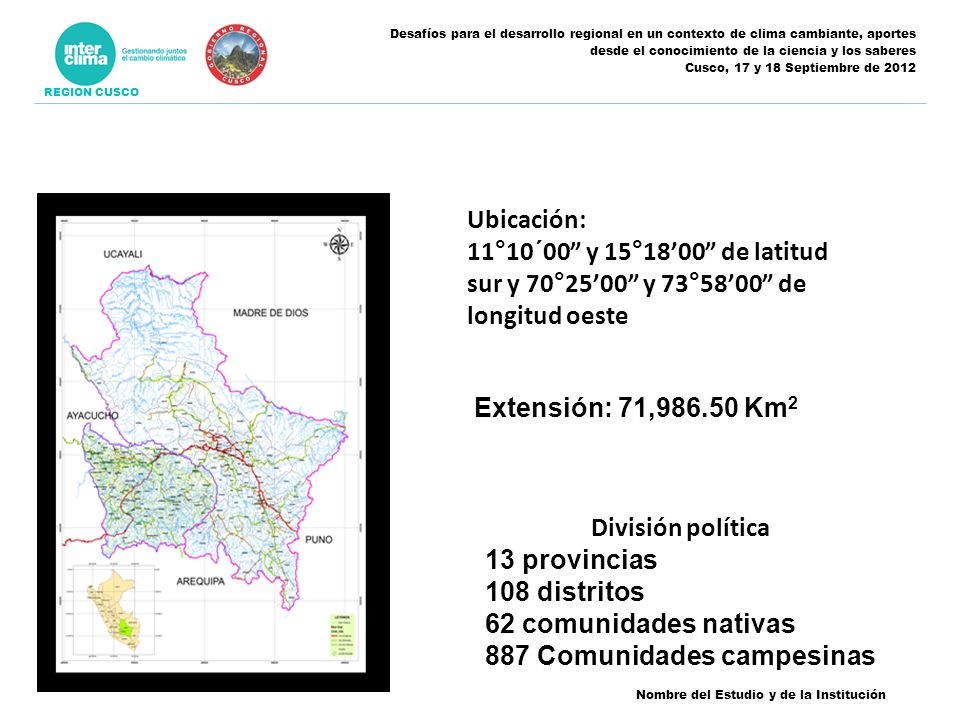Click the MADRE DE DIOS map label
This screenshot has width=960, height=720.
point(271,313)
